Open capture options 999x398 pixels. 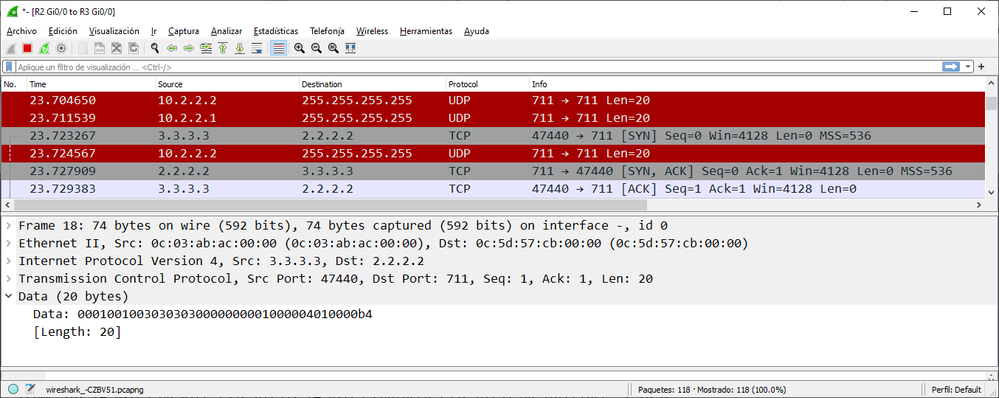click(61, 48)
